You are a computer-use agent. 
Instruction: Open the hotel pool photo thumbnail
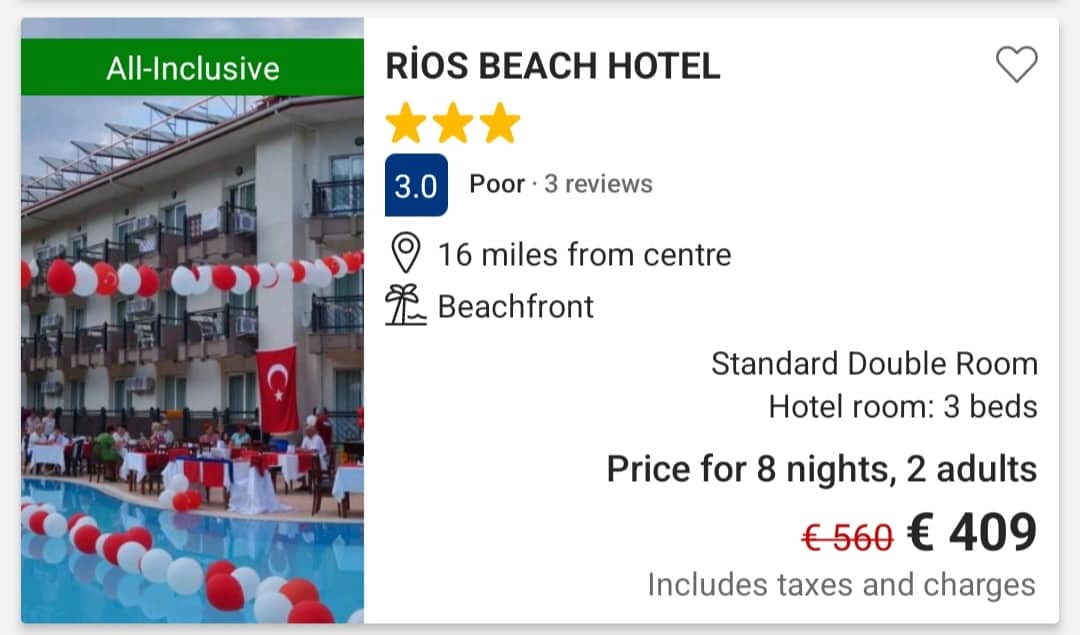(192, 360)
